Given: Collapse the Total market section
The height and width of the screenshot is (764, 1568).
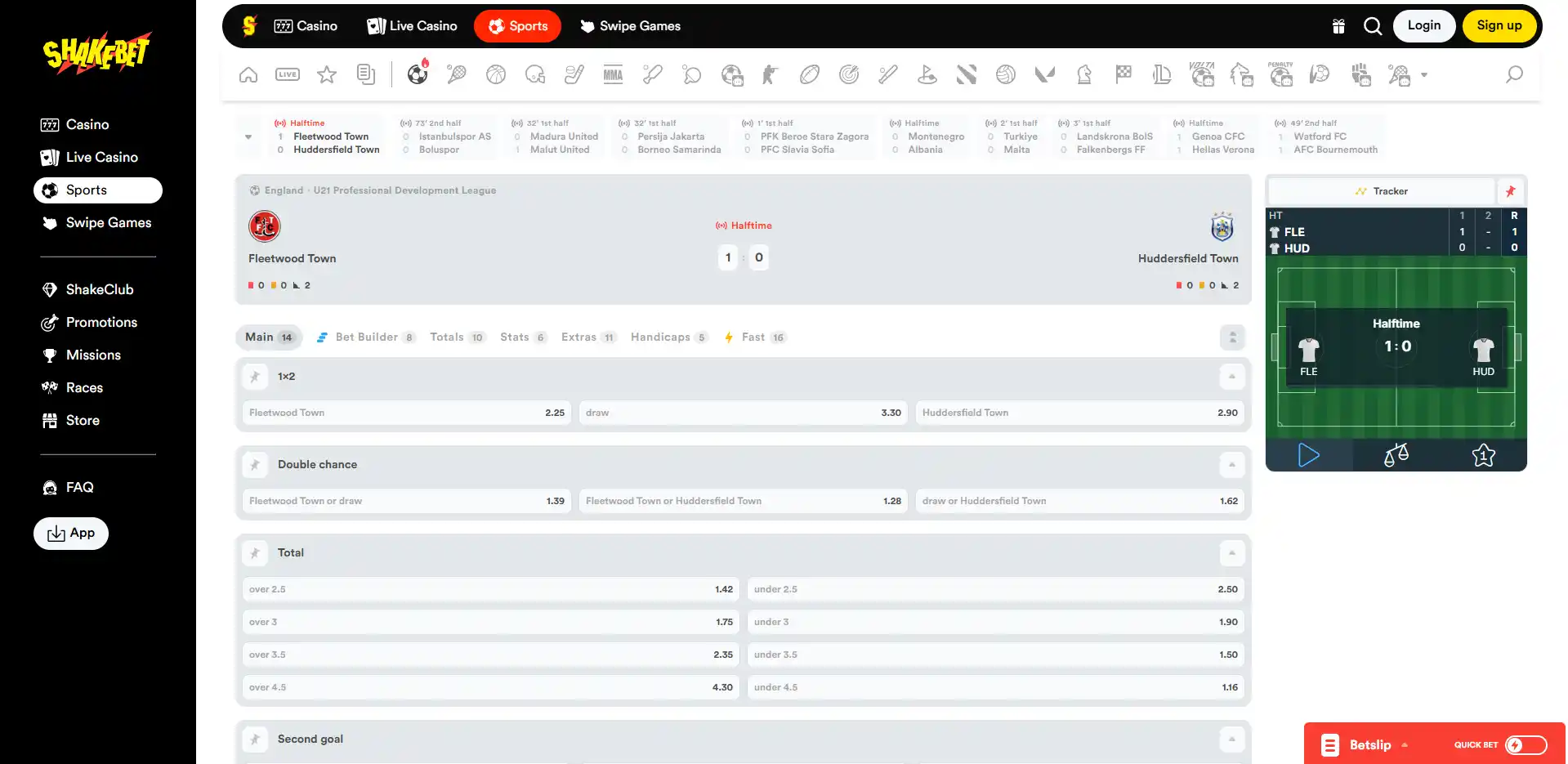Looking at the screenshot, I should point(1232,553).
